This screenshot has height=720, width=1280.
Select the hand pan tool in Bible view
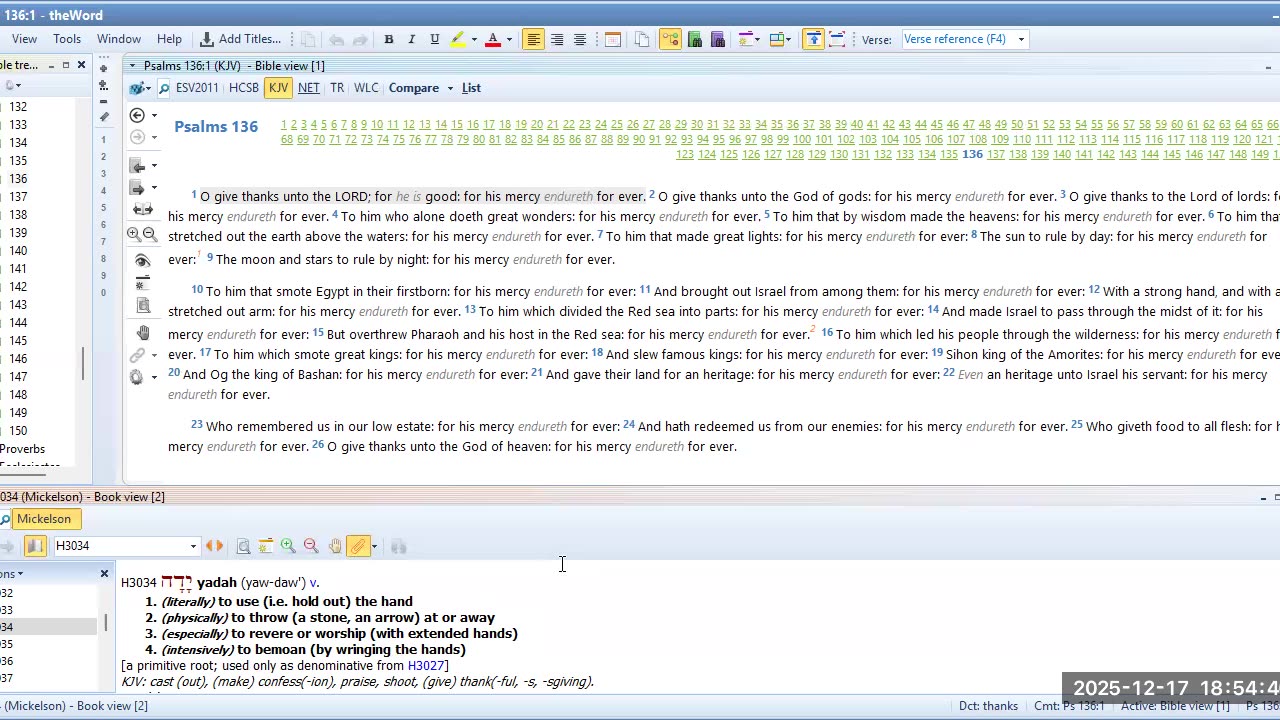point(142,333)
